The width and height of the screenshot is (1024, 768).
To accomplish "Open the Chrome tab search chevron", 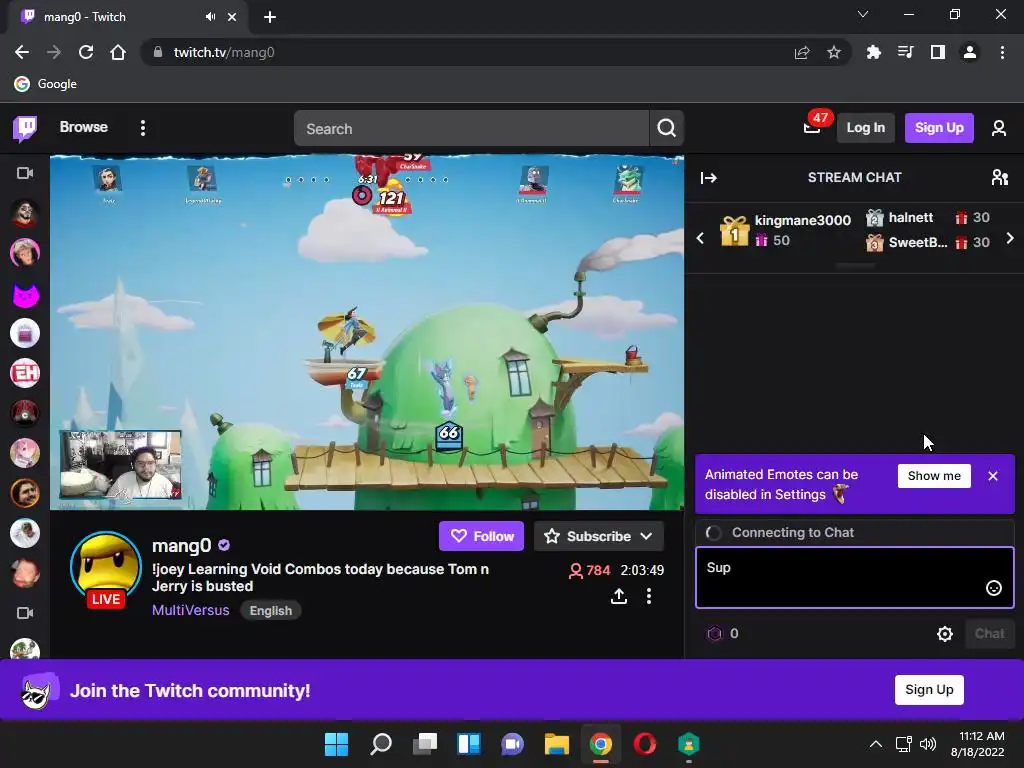I will click(x=863, y=14).
